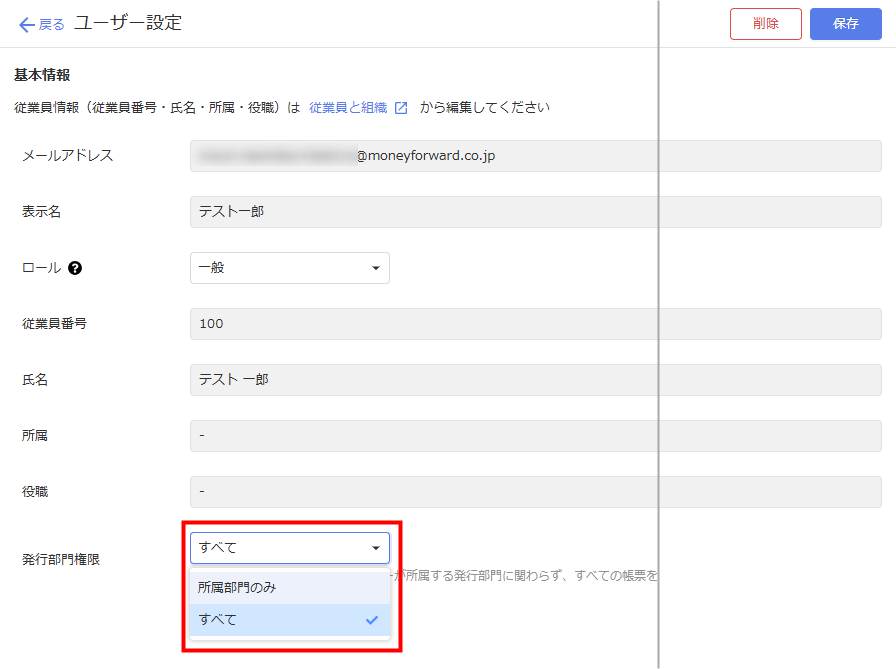Screen dimensions: 896x669
Task: Click the 従業員番号 field showing 100
Action: click(535, 324)
